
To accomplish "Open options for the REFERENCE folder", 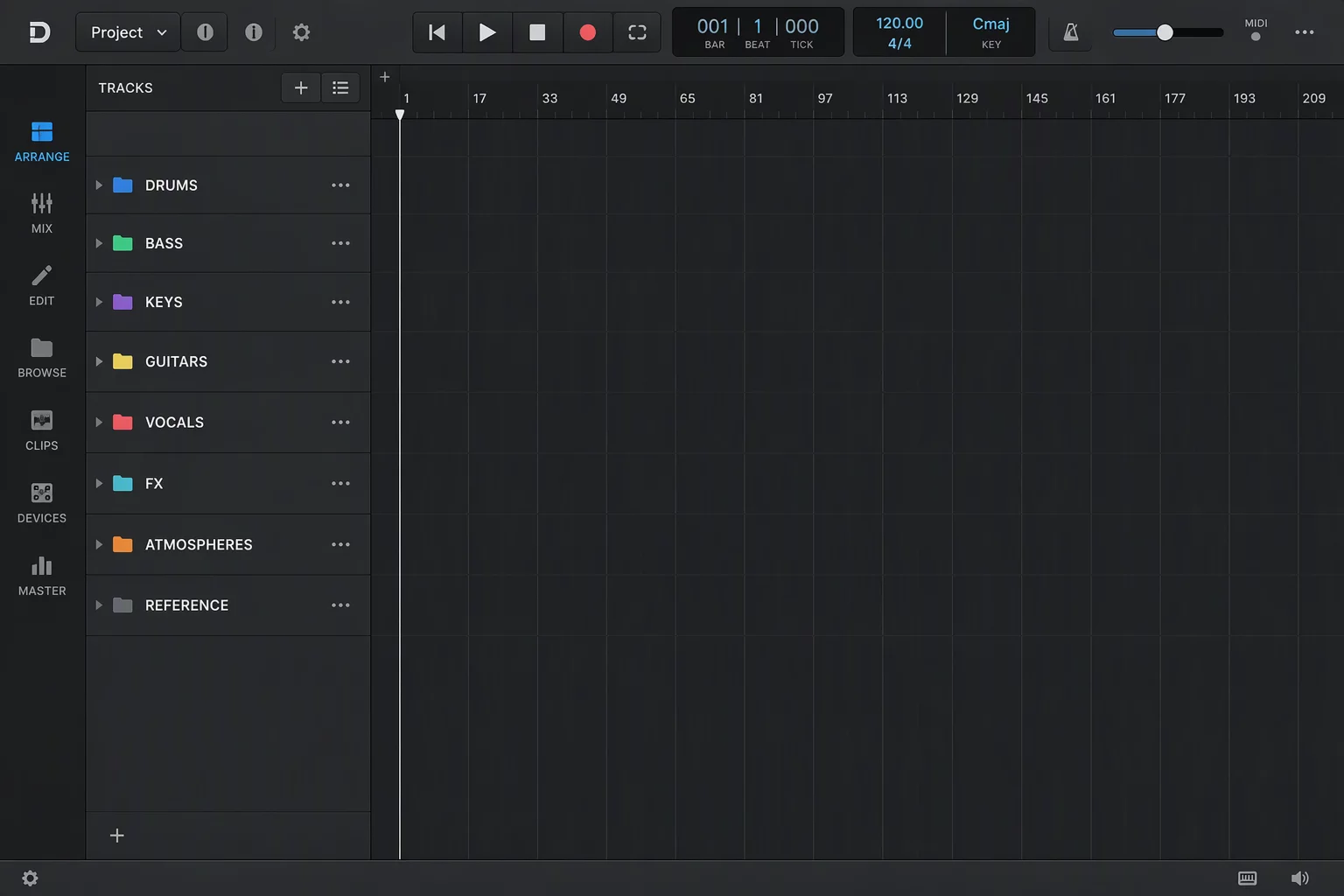I will [340, 605].
